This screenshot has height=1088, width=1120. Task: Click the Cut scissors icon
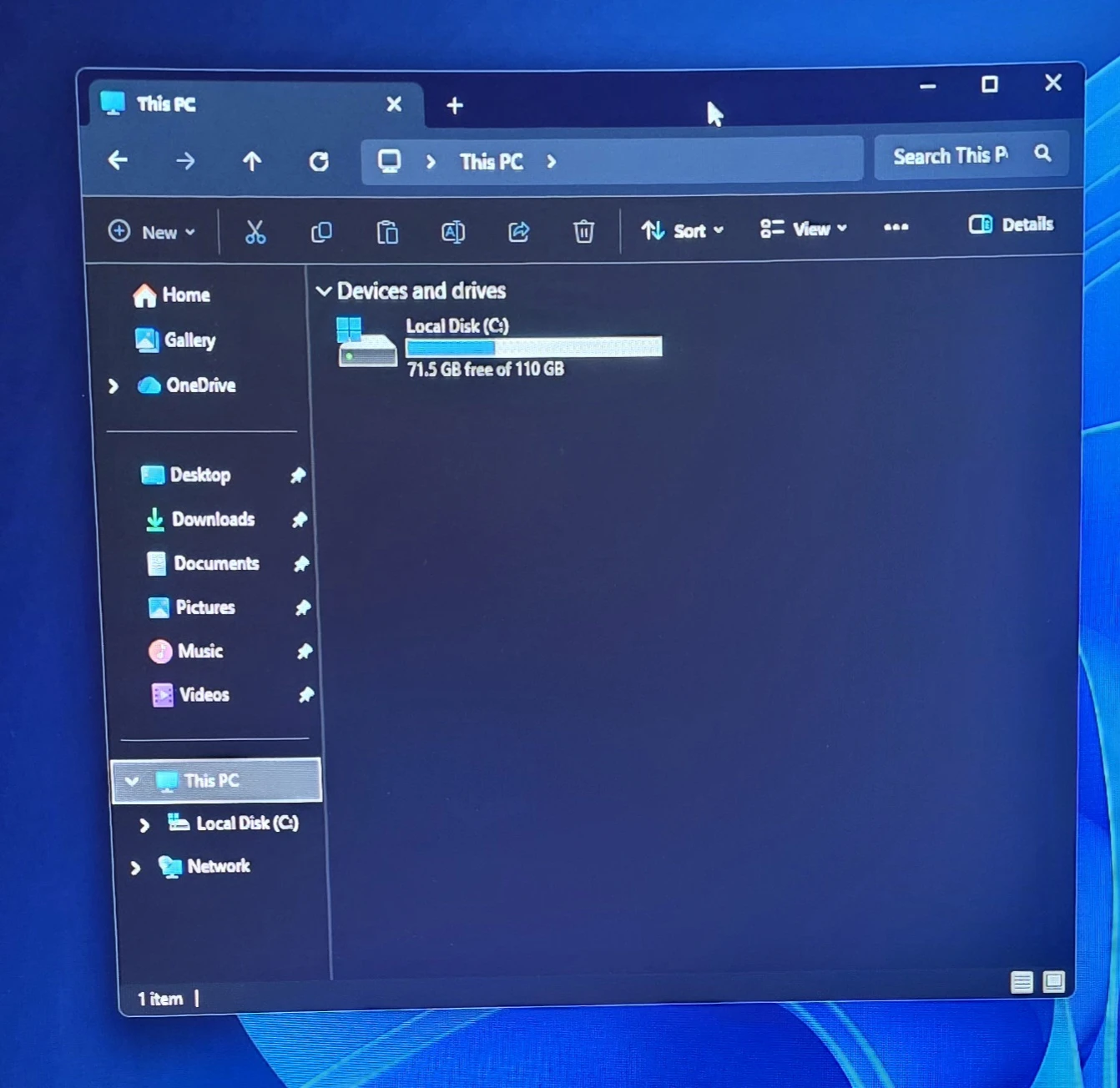coord(255,233)
